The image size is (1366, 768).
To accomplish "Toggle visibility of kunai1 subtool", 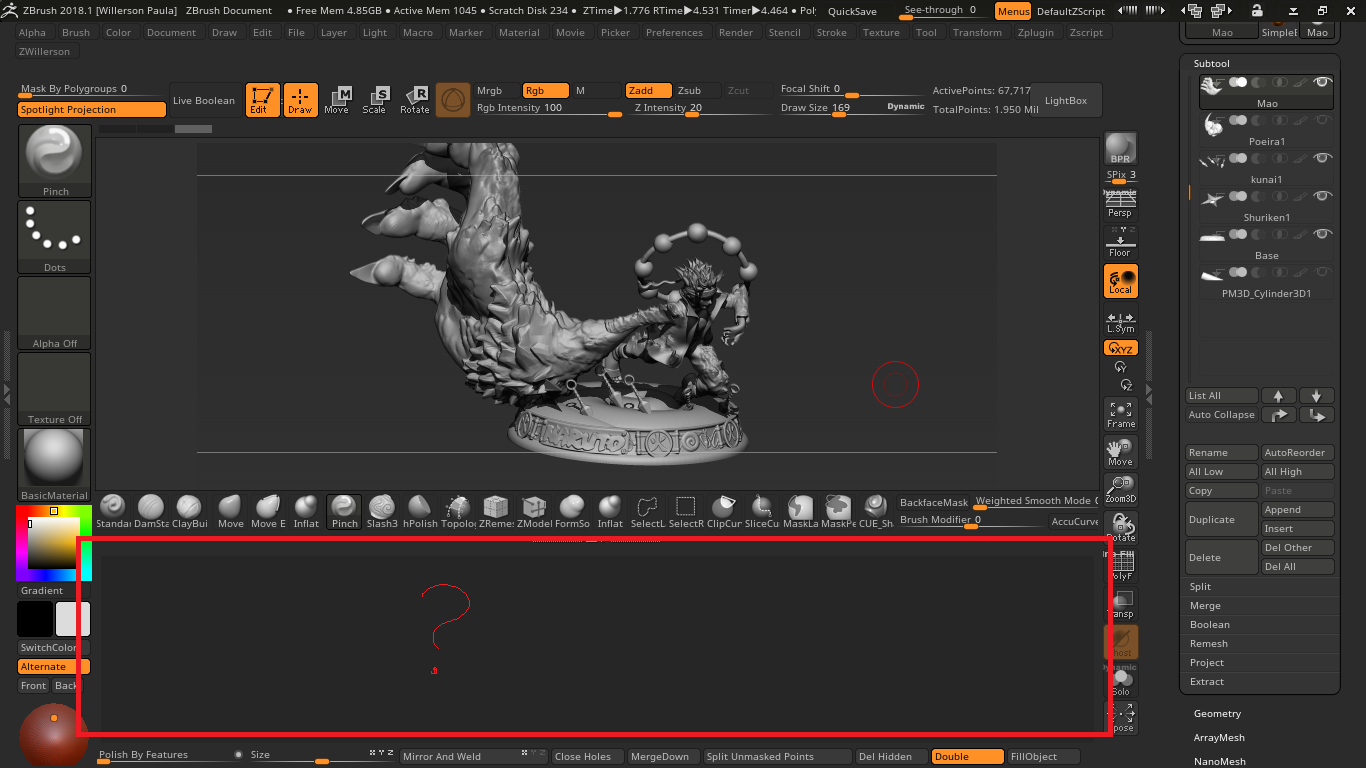I will [1323, 158].
